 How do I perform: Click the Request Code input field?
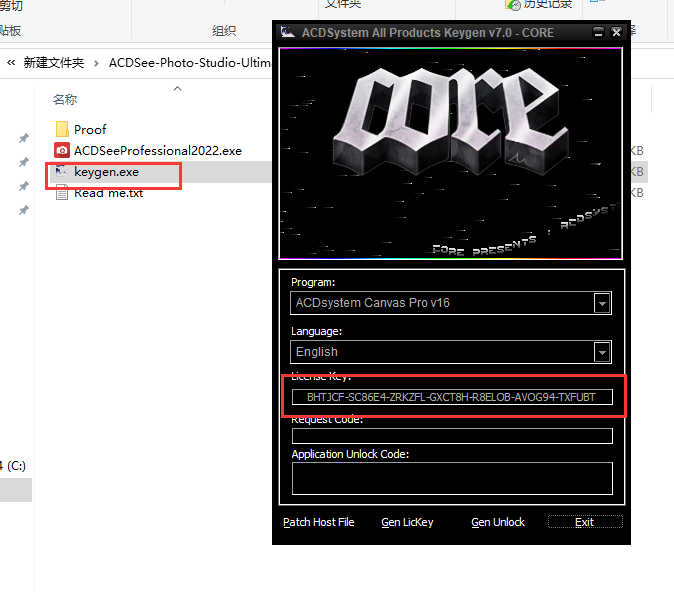[452, 436]
